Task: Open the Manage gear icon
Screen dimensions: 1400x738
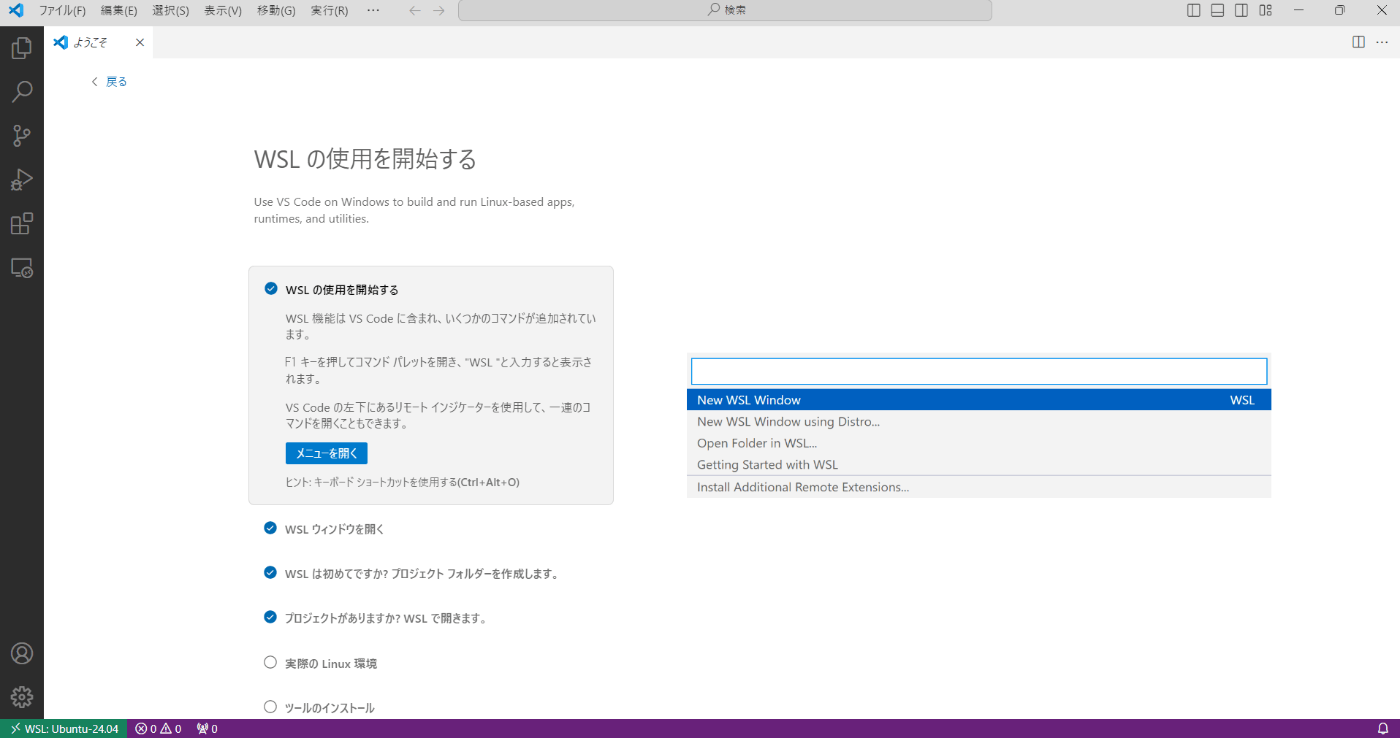Action: [x=21, y=697]
